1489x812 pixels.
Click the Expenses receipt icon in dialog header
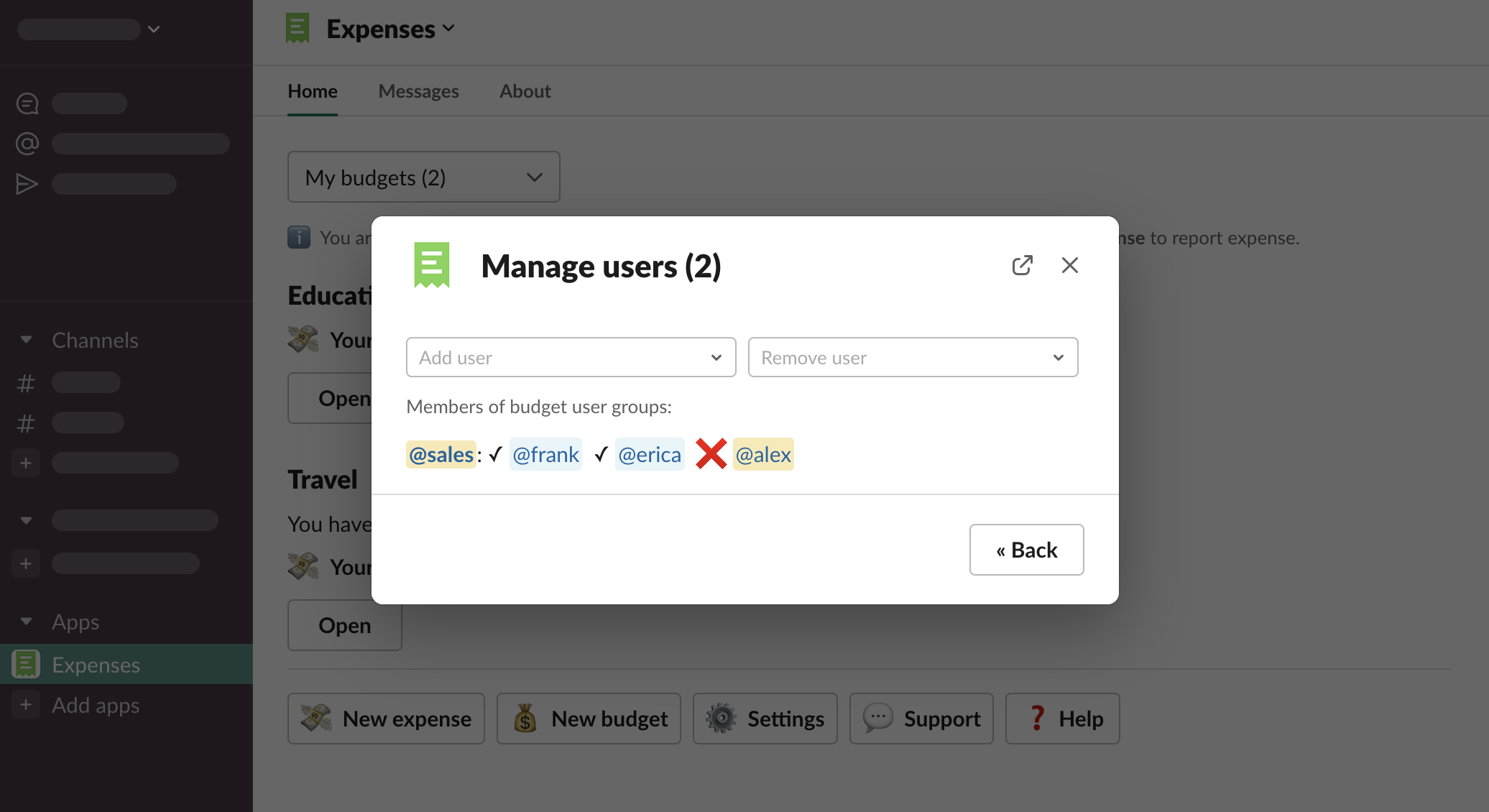pyautogui.click(x=432, y=265)
